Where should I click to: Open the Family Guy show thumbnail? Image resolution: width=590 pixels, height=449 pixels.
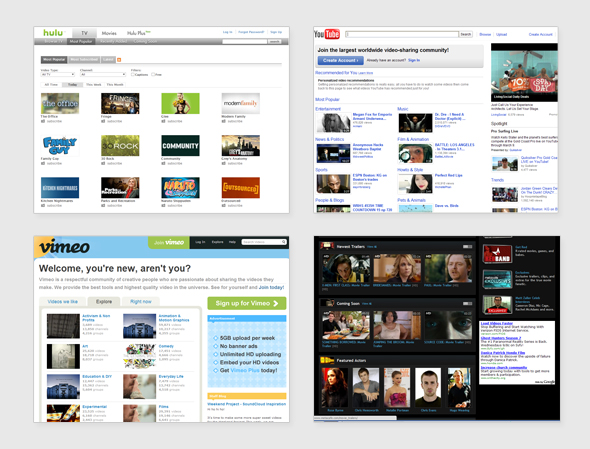60,146
